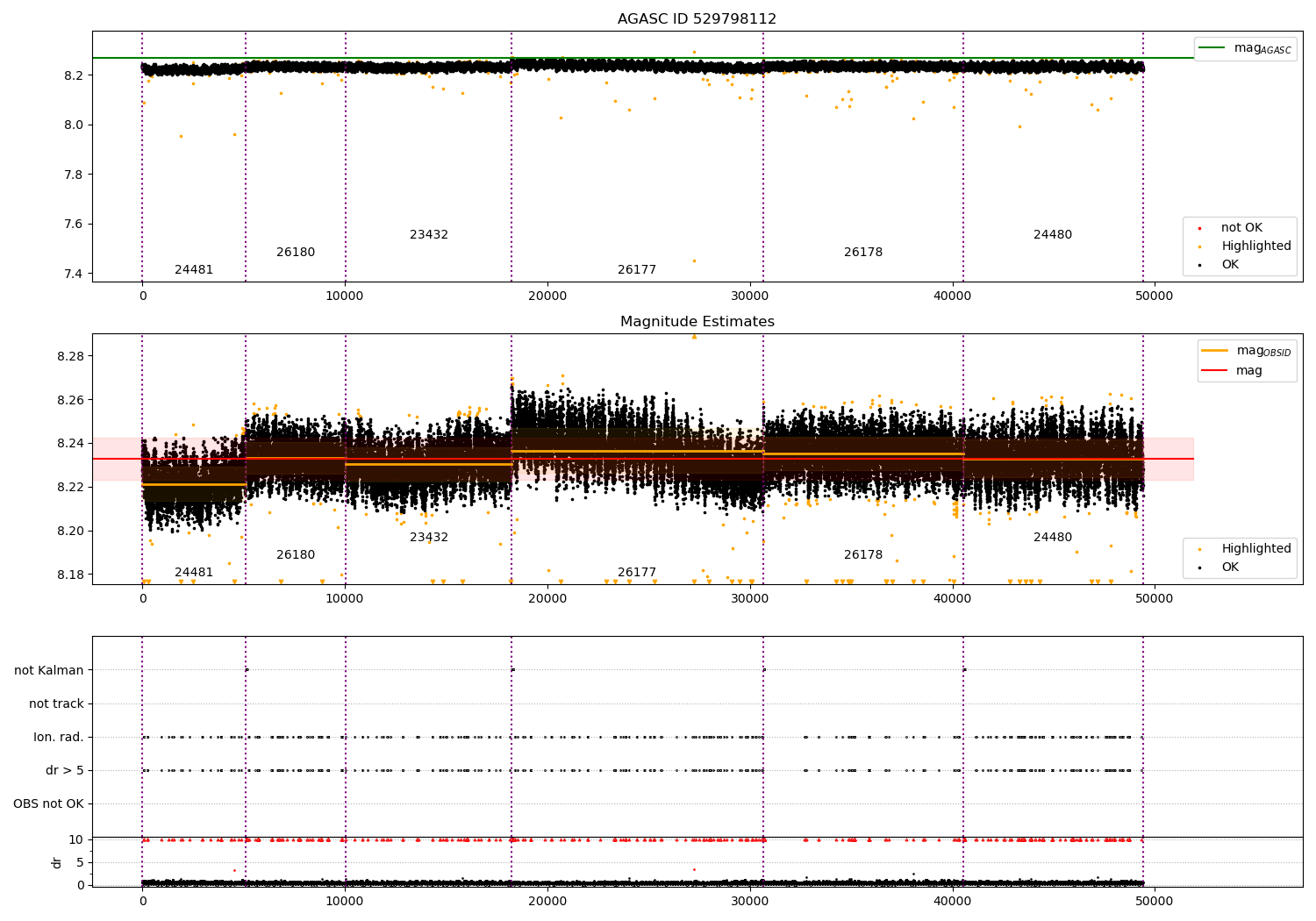Viewport: 1316px width, 921px height.
Task: Select OBSID label 24481 in Magnitude Estimates plot
Action: pos(194,573)
